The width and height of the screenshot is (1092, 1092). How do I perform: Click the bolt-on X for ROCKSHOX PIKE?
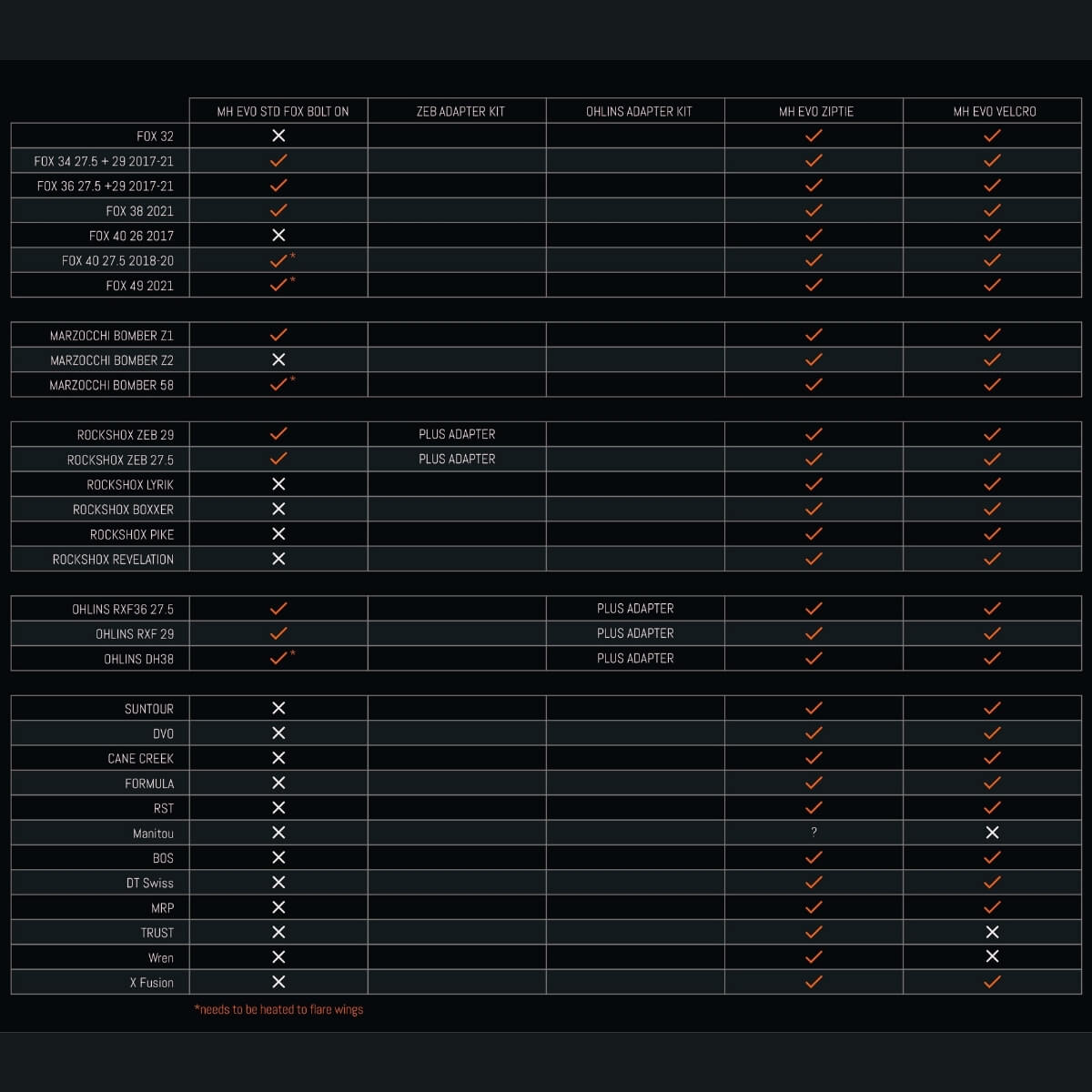(278, 534)
